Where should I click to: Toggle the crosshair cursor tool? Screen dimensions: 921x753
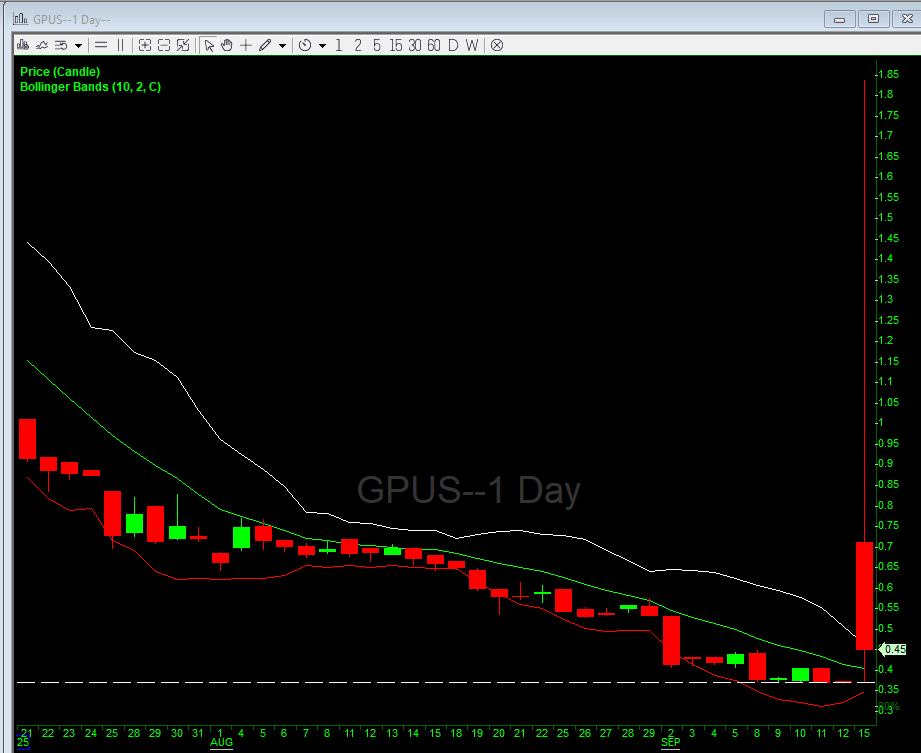[x=246, y=45]
